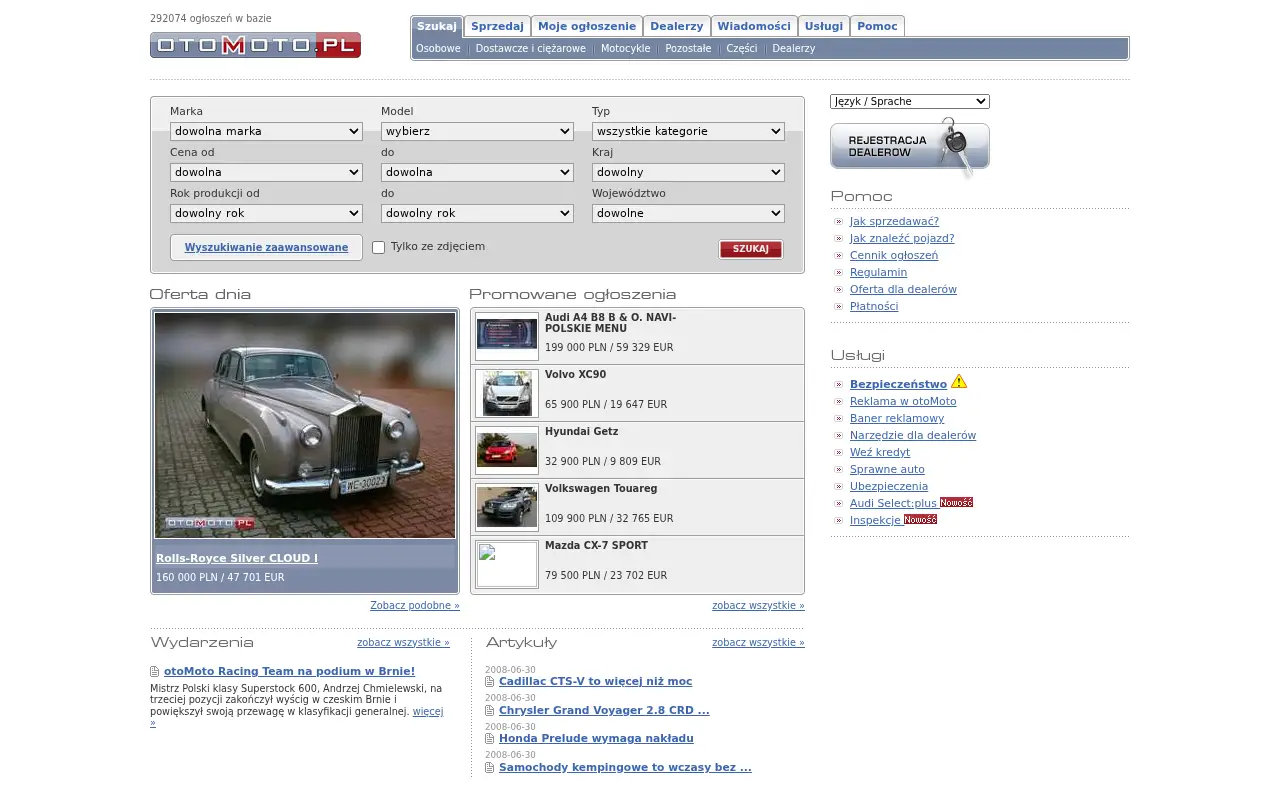1280x800 pixels.
Task: Open the Marka dropdown
Action: tap(266, 131)
